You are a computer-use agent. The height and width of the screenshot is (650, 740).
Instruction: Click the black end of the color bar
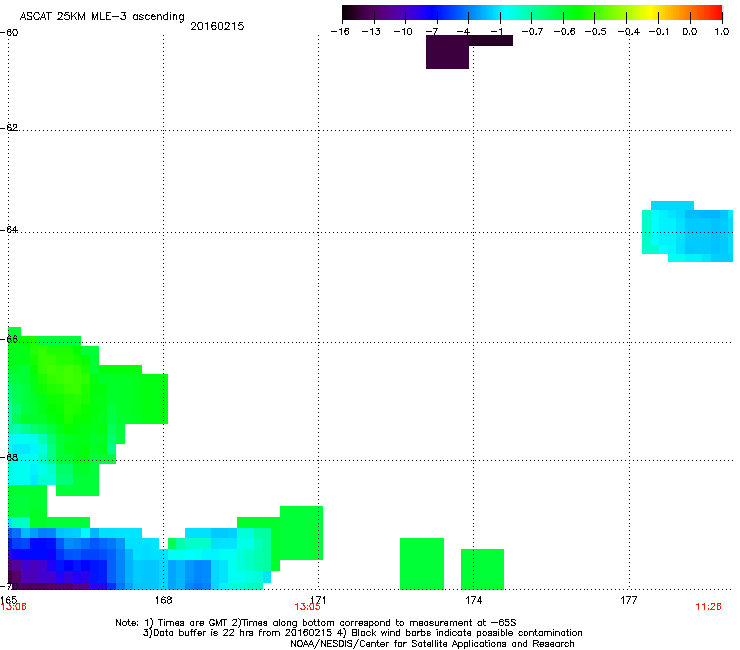350,13
